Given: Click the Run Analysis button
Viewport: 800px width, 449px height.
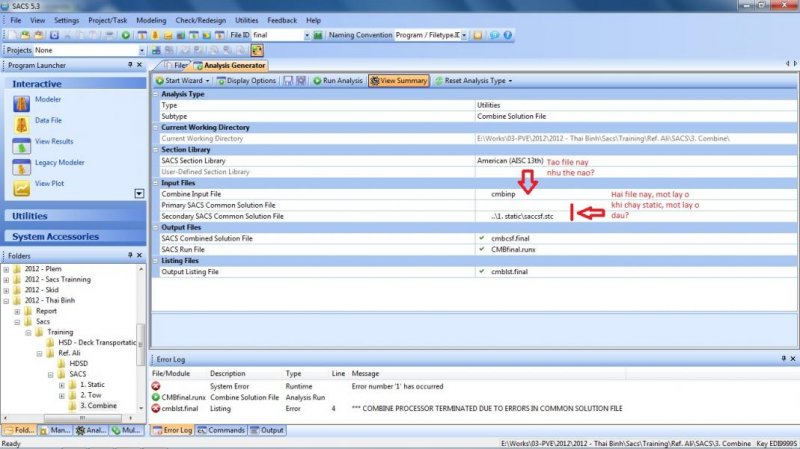Looking at the screenshot, I should [338, 81].
